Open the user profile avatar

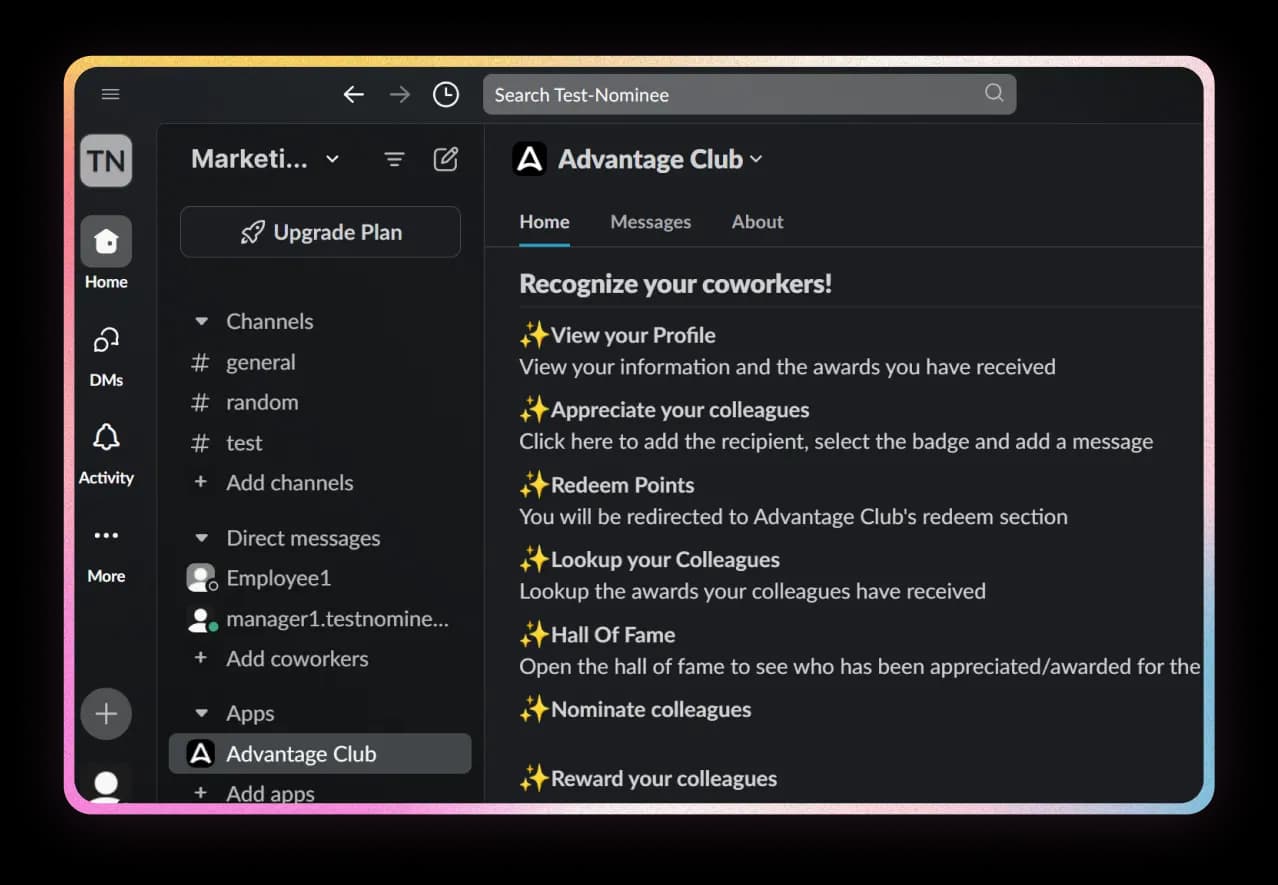coord(106,783)
